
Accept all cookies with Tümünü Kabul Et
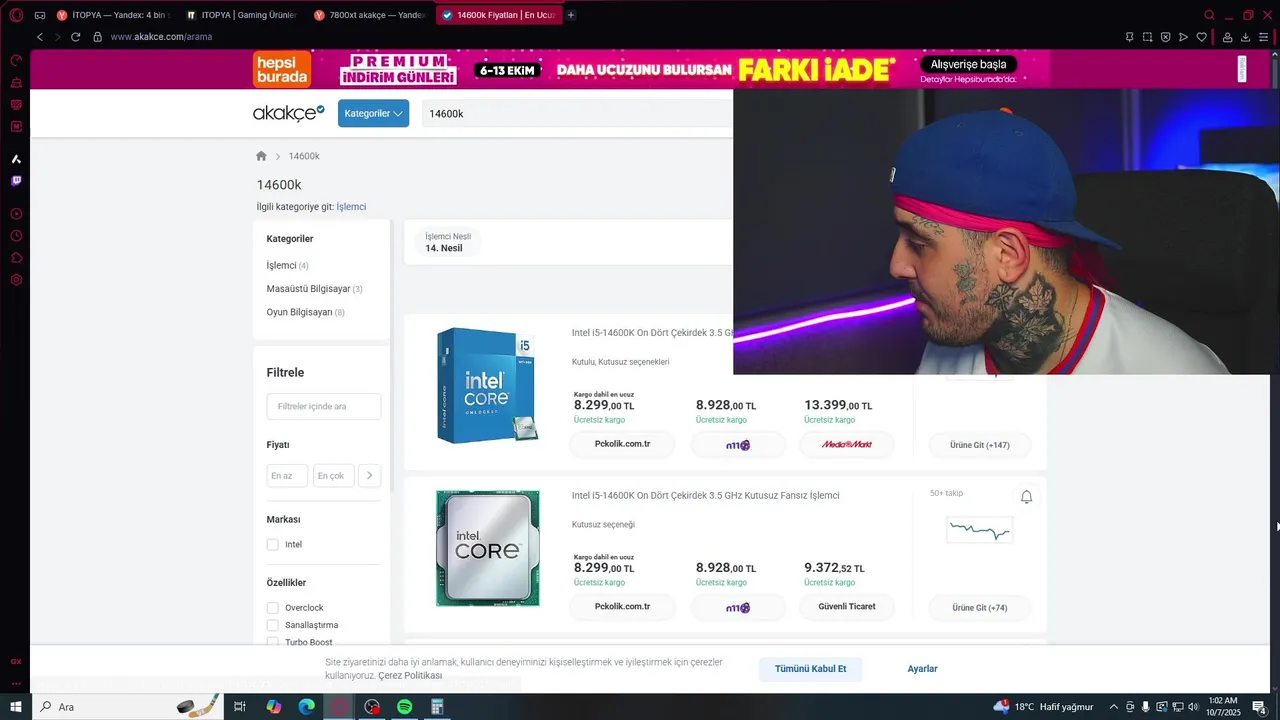[x=810, y=669]
